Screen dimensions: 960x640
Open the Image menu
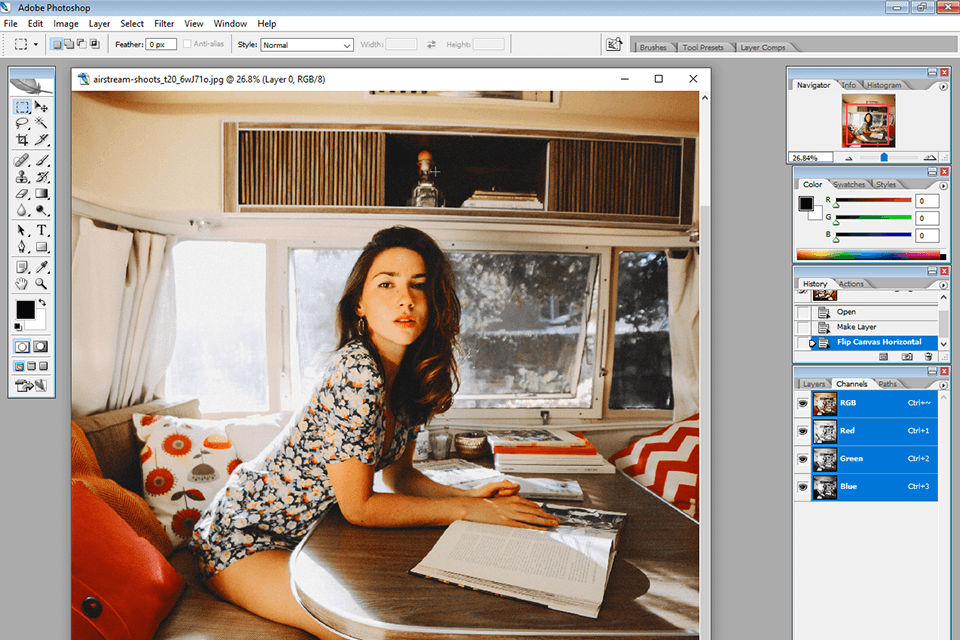[x=66, y=24]
